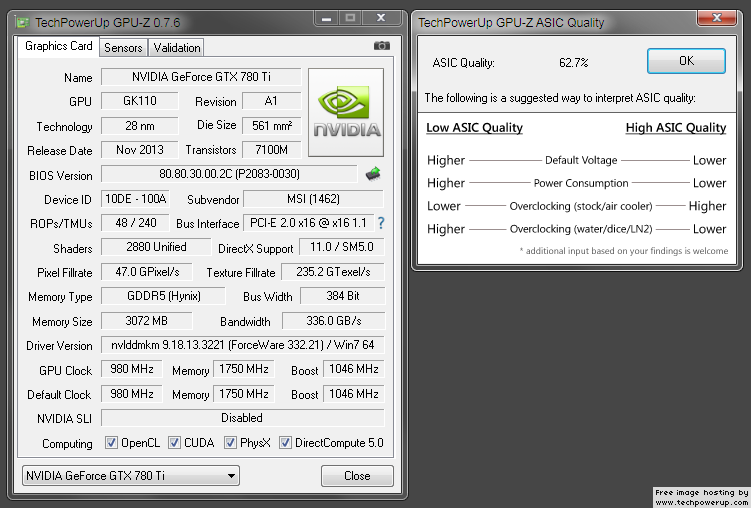
Task: Click the Texture Fillrate field 235.2 GTexel/s
Action: [333, 272]
